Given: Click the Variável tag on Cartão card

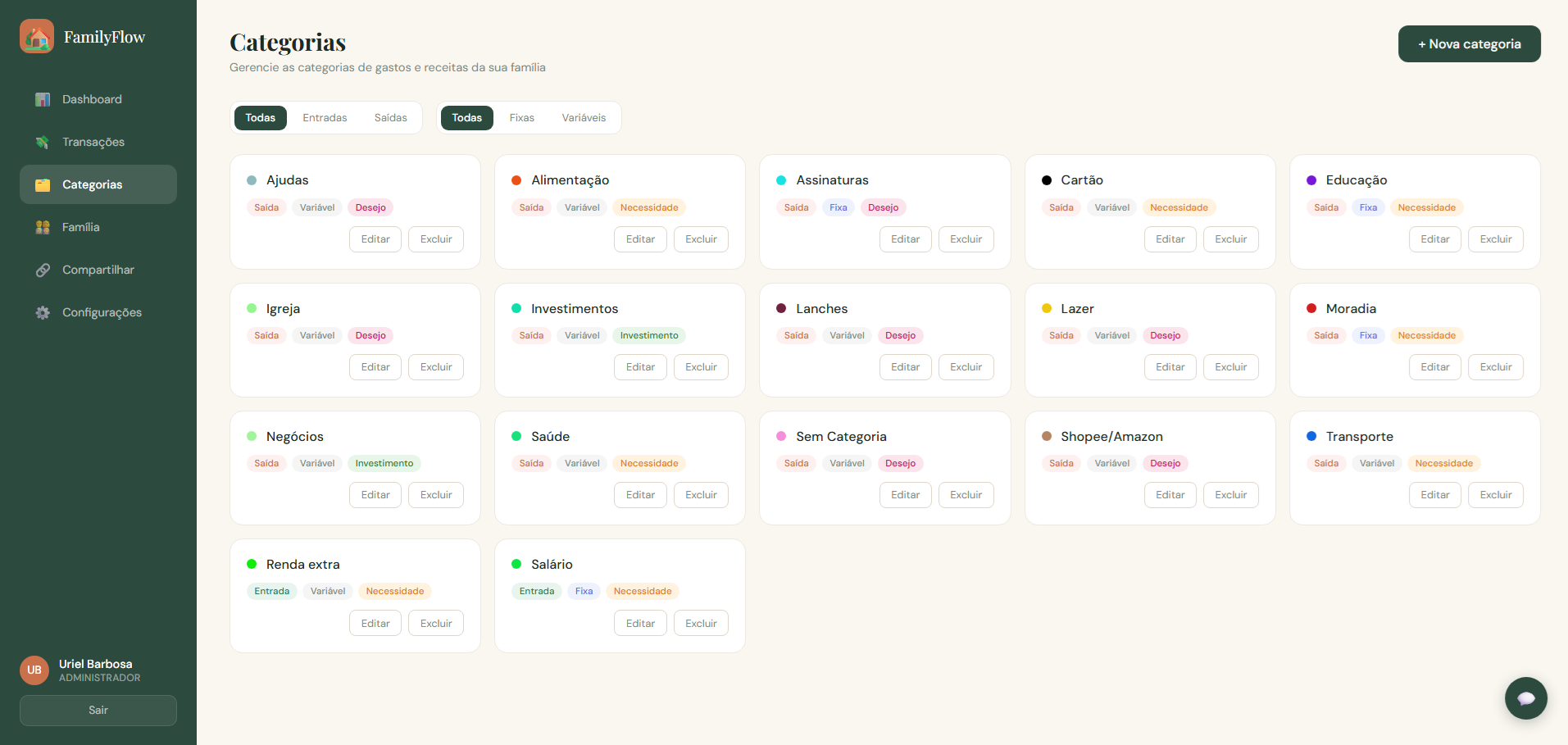Looking at the screenshot, I should tap(1112, 207).
